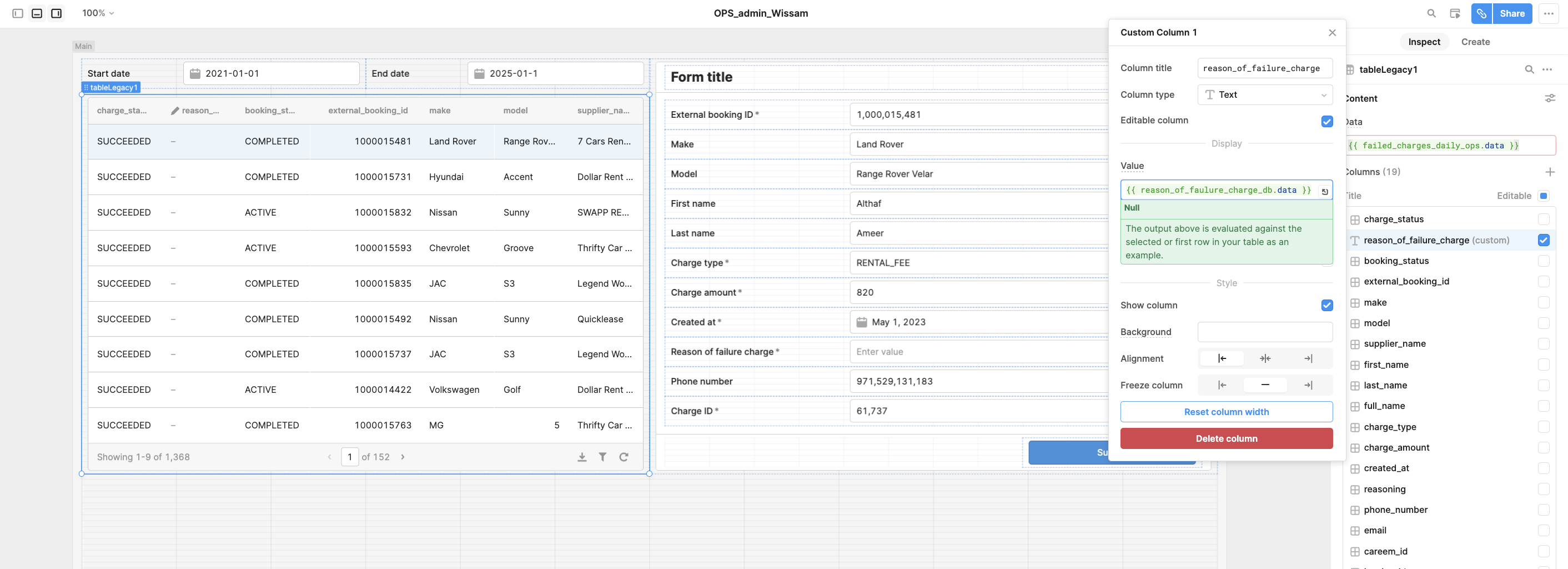Go to next table page chevron

tap(403, 457)
